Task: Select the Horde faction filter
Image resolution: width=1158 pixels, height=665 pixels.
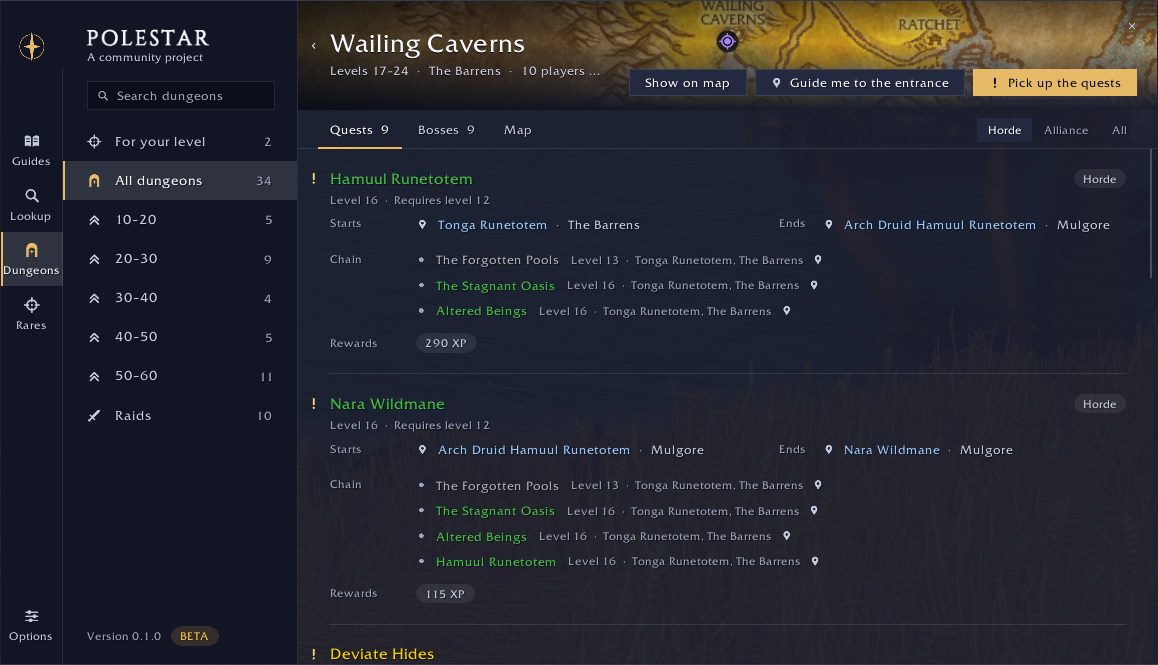Action: pos(1004,130)
